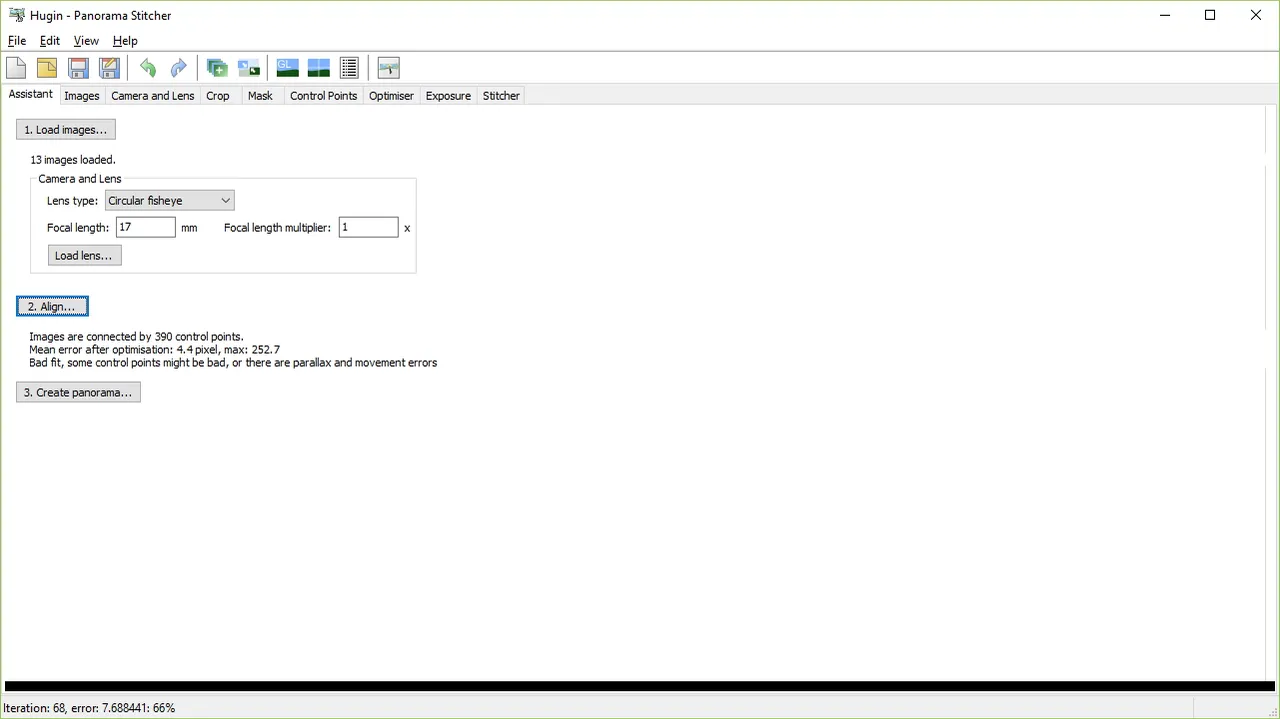This screenshot has width=1280, height=719.
Task: Click the Hugin app icon in the title bar
Action: 16,15
